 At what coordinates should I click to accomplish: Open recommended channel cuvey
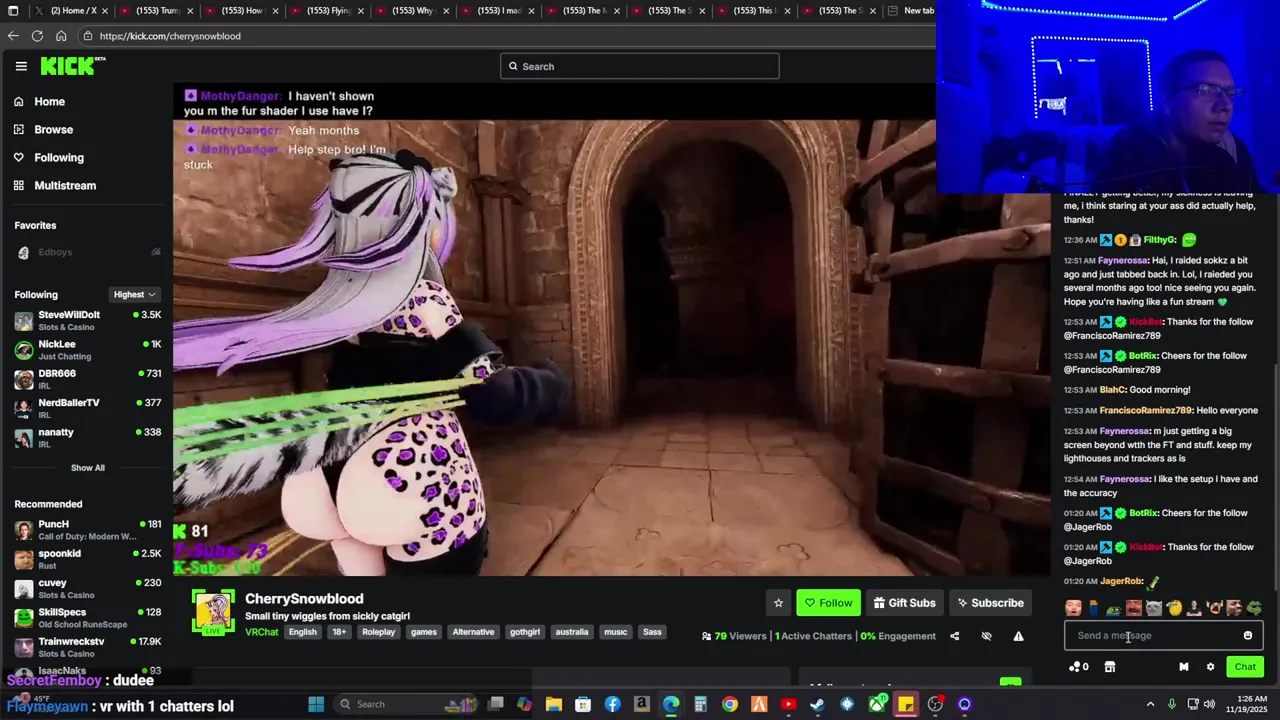pyautogui.click(x=87, y=588)
